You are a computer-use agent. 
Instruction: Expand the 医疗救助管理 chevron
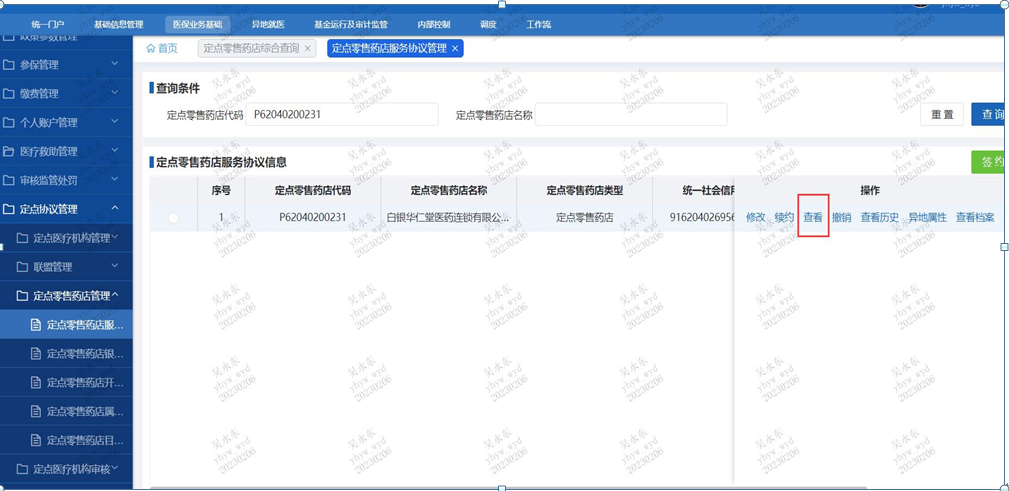[x=115, y=150]
